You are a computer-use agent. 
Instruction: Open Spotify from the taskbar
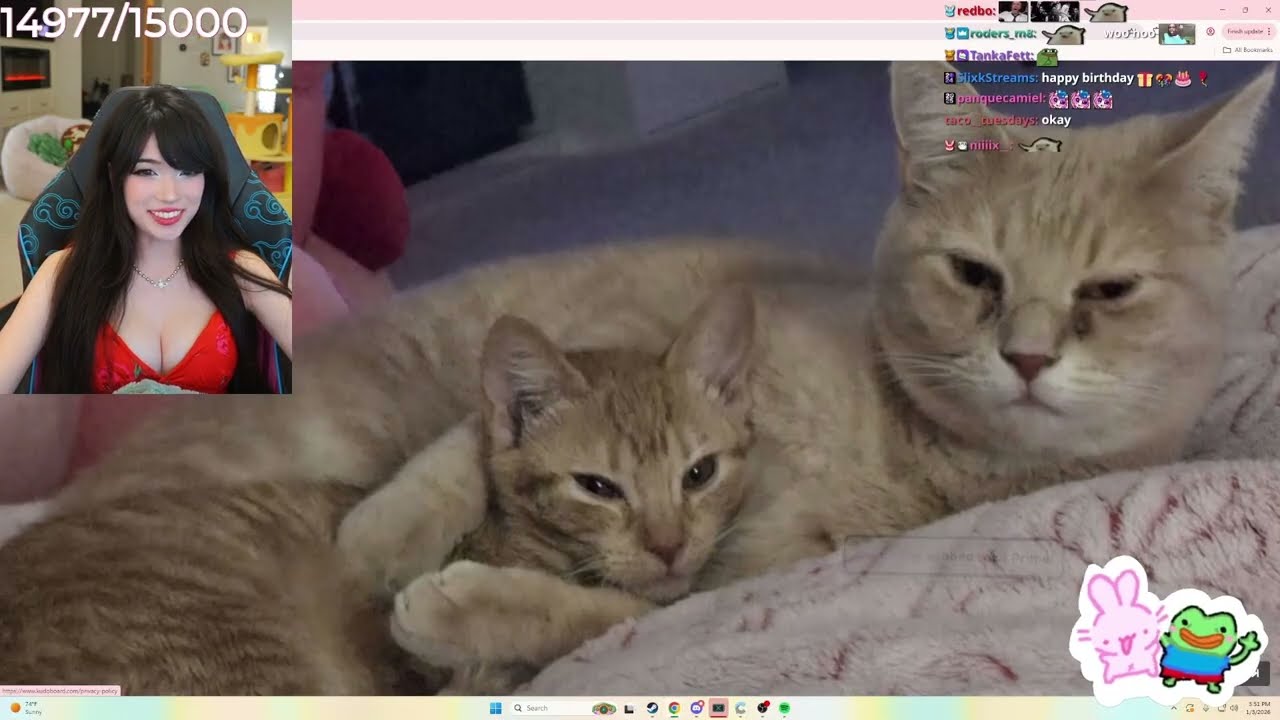784,708
